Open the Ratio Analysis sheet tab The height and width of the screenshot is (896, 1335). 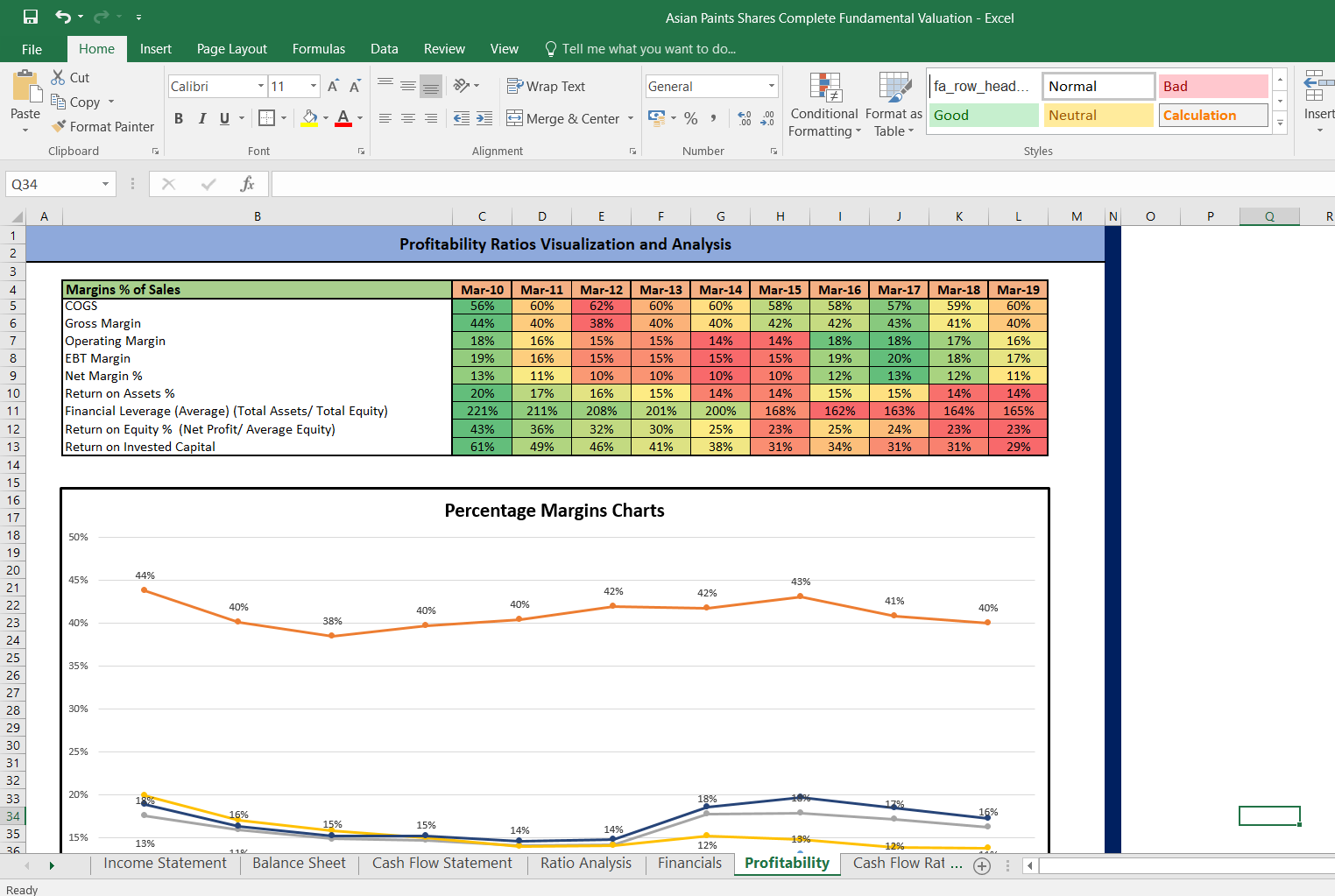586,864
